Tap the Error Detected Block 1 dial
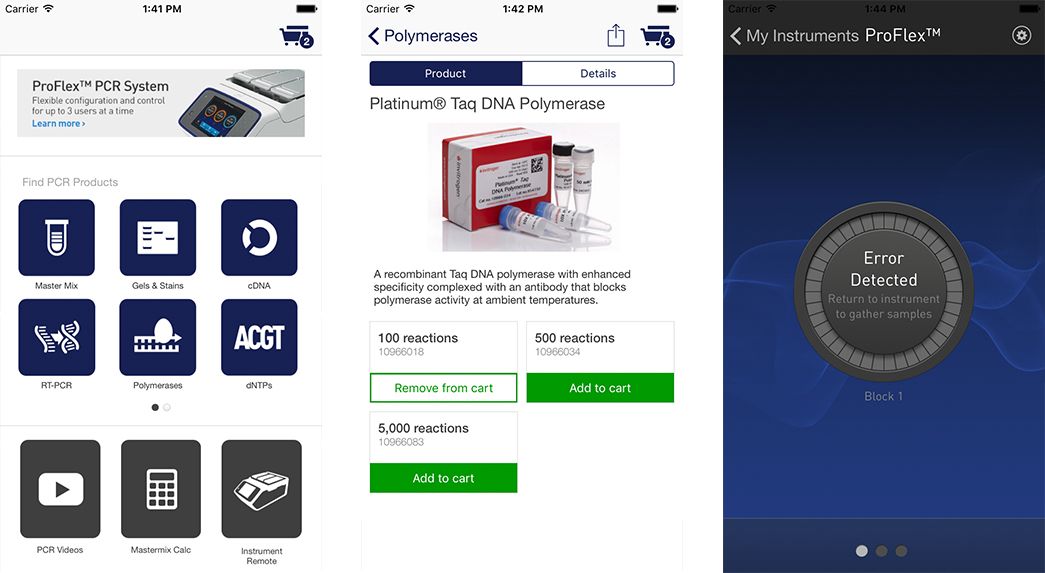Image resolution: width=1045 pixels, height=573 pixels. click(x=884, y=291)
